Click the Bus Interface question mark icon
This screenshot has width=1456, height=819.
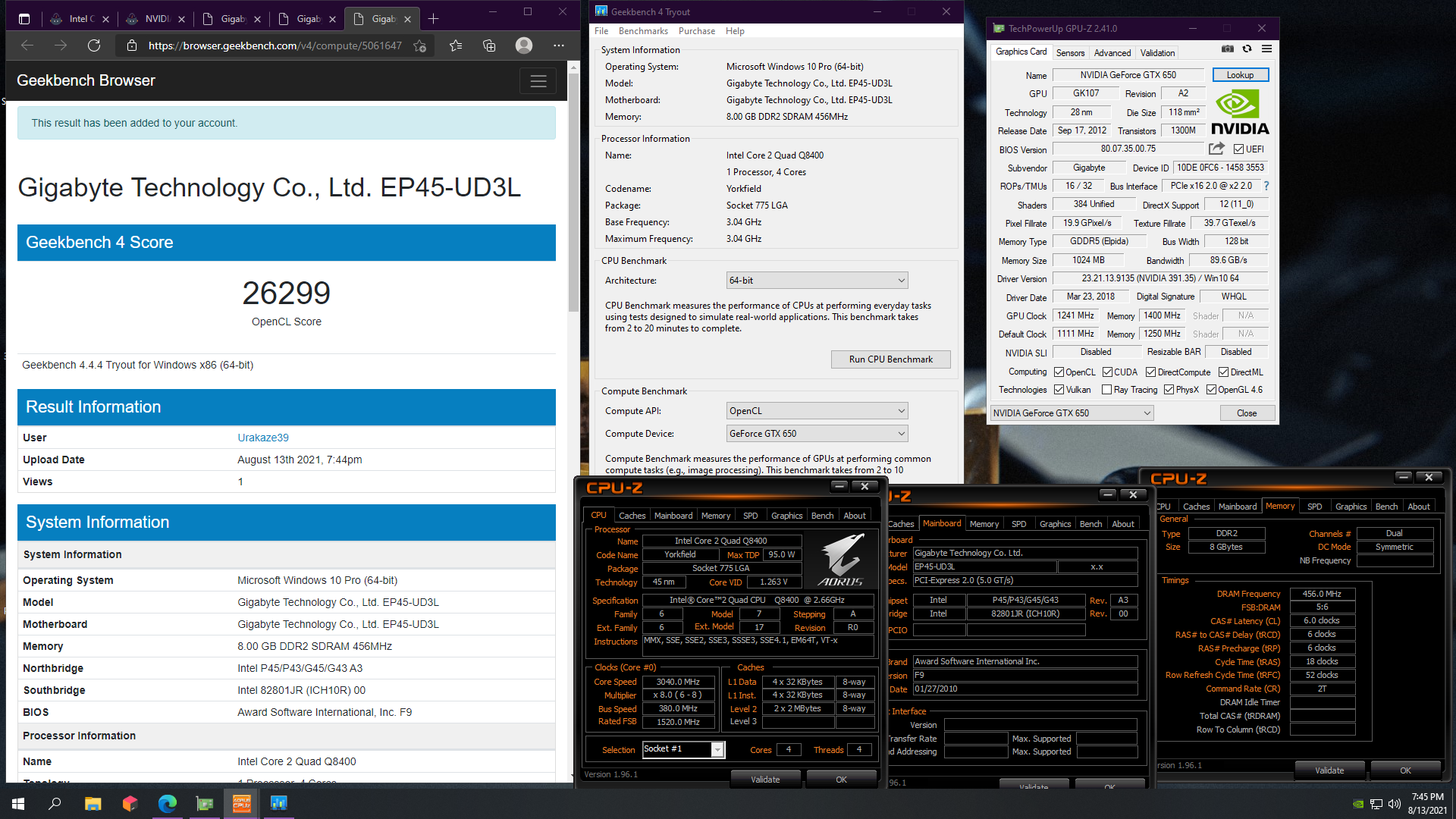pos(1266,186)
